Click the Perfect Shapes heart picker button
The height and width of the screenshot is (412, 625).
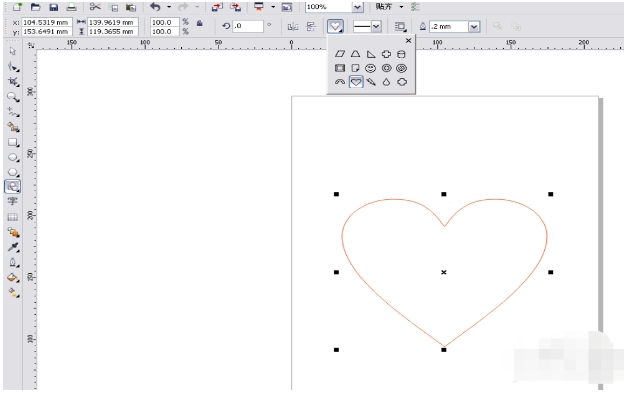(x=335, y=27)
